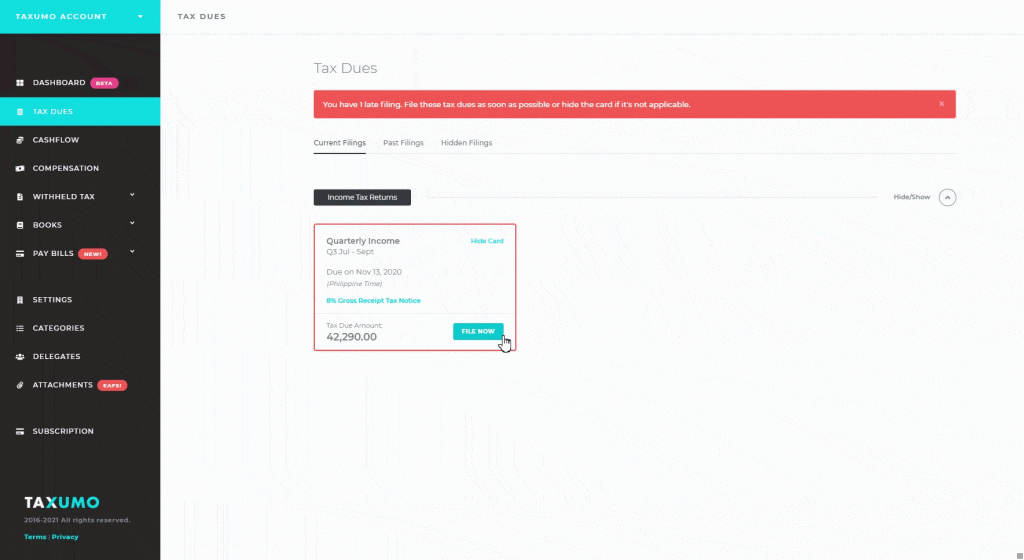Click the Tax Dues sidebar icon
The height and width of the screenshot is (560, 1024).
pyautogui.click(x=20, y=112)
